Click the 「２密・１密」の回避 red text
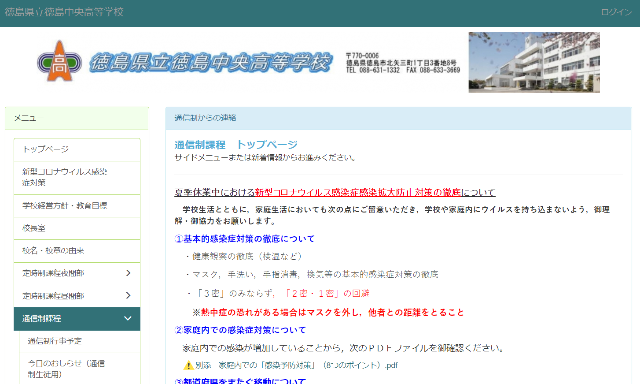 click(326, 293)
